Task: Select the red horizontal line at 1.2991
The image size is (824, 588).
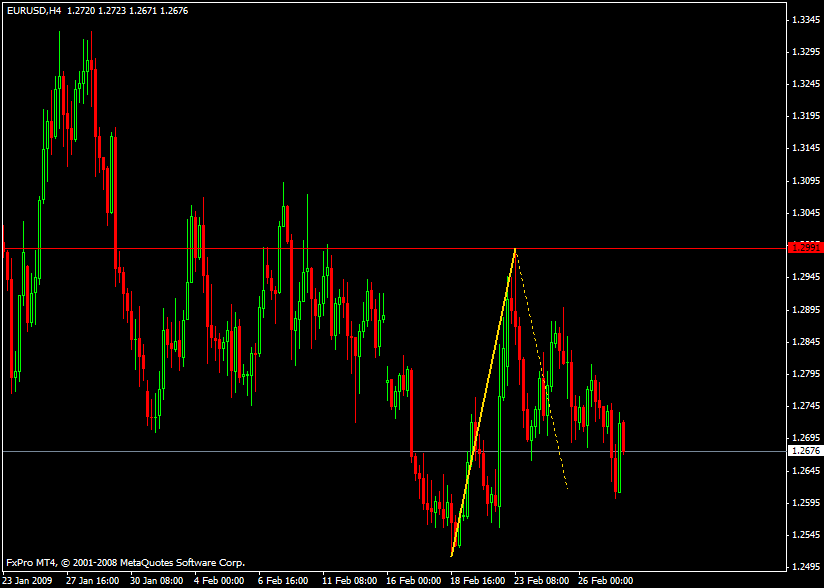Action: (x=650, y=247)
